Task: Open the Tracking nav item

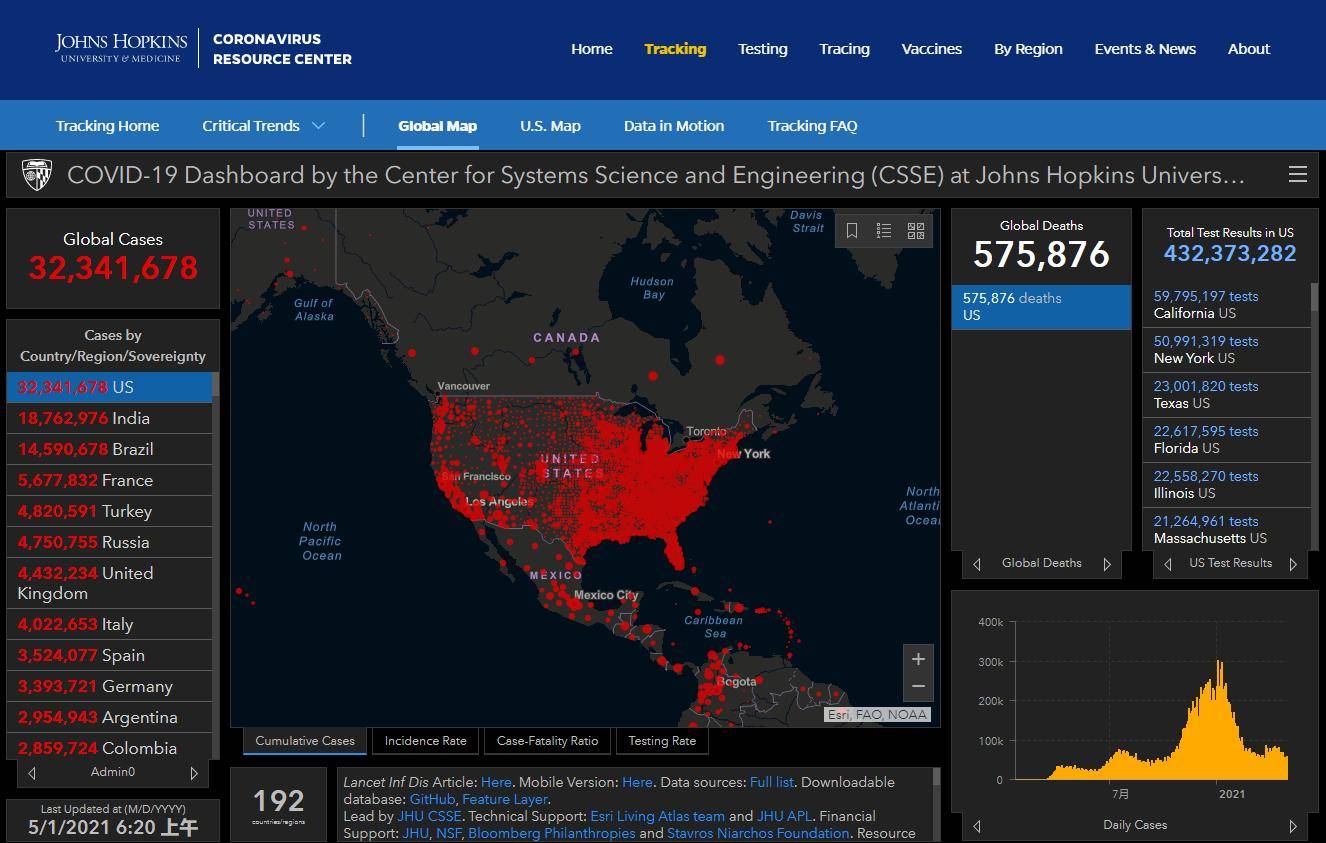Action: tap(675, 49)
